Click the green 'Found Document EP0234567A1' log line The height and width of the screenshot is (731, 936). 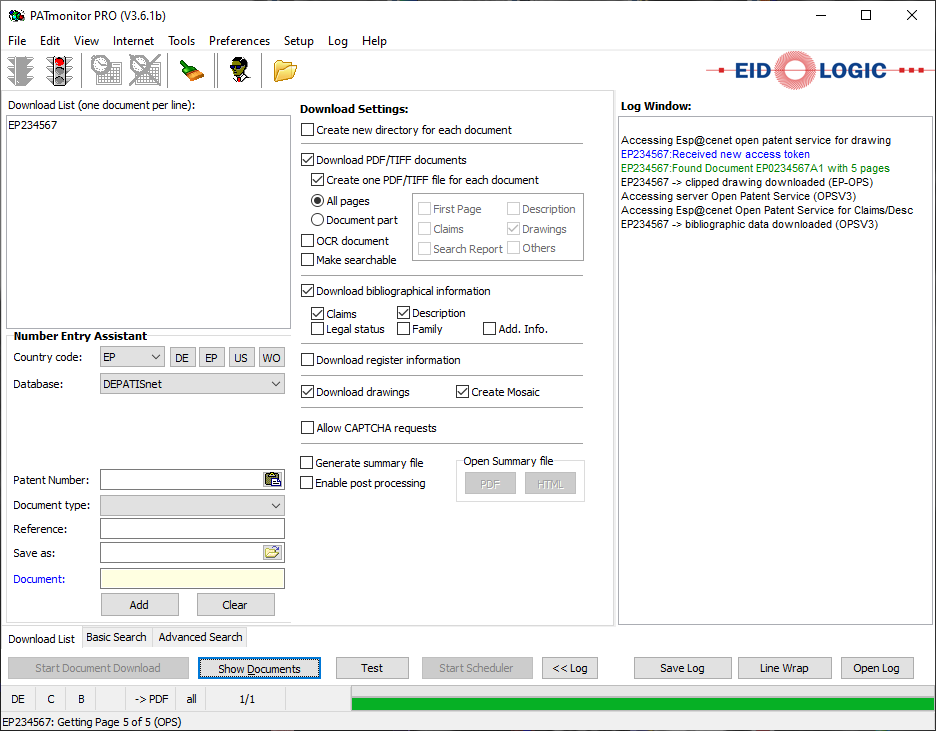[x=755, y=168]
